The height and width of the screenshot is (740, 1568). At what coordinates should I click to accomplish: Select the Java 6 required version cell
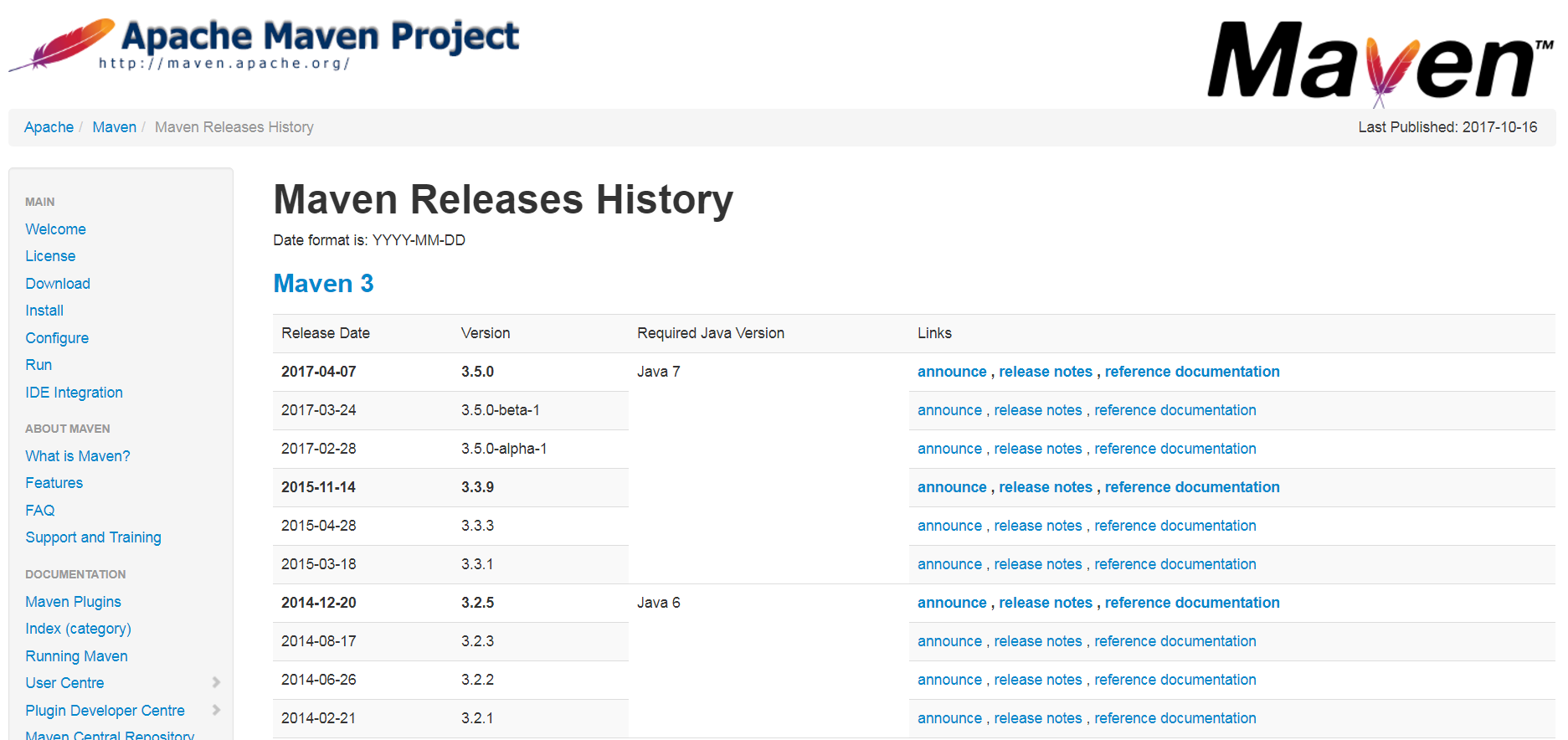(x=769, y=660)
